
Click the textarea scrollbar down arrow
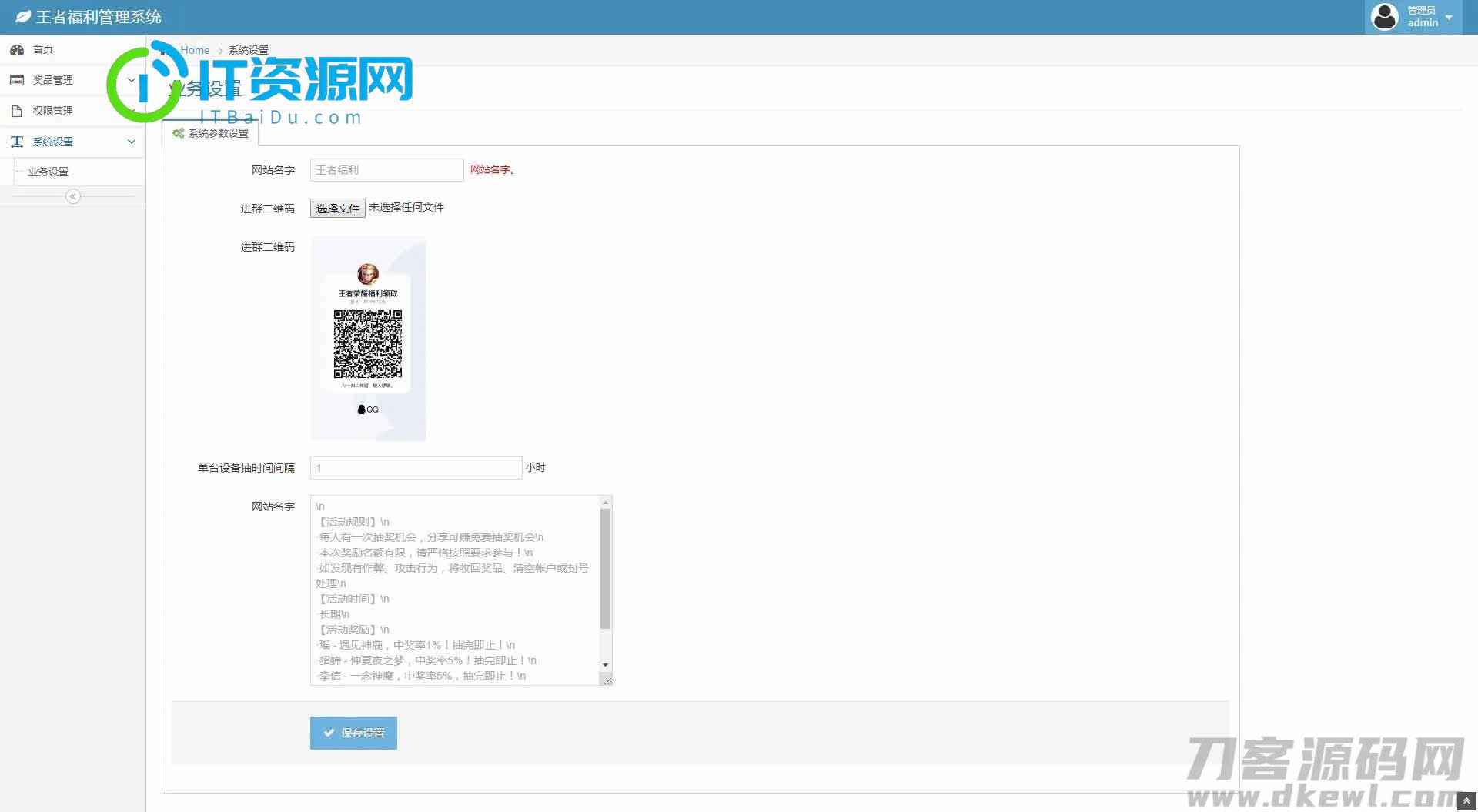tap(606, 664)
